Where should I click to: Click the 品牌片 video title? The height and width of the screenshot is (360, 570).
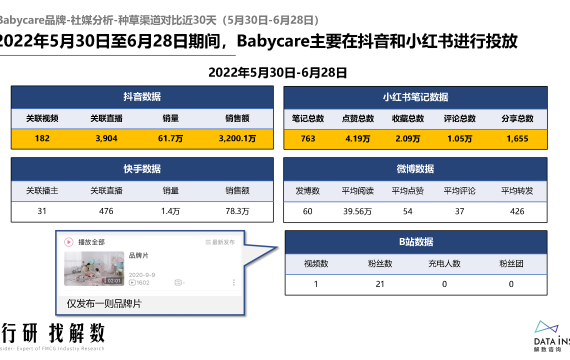point(139,256)
